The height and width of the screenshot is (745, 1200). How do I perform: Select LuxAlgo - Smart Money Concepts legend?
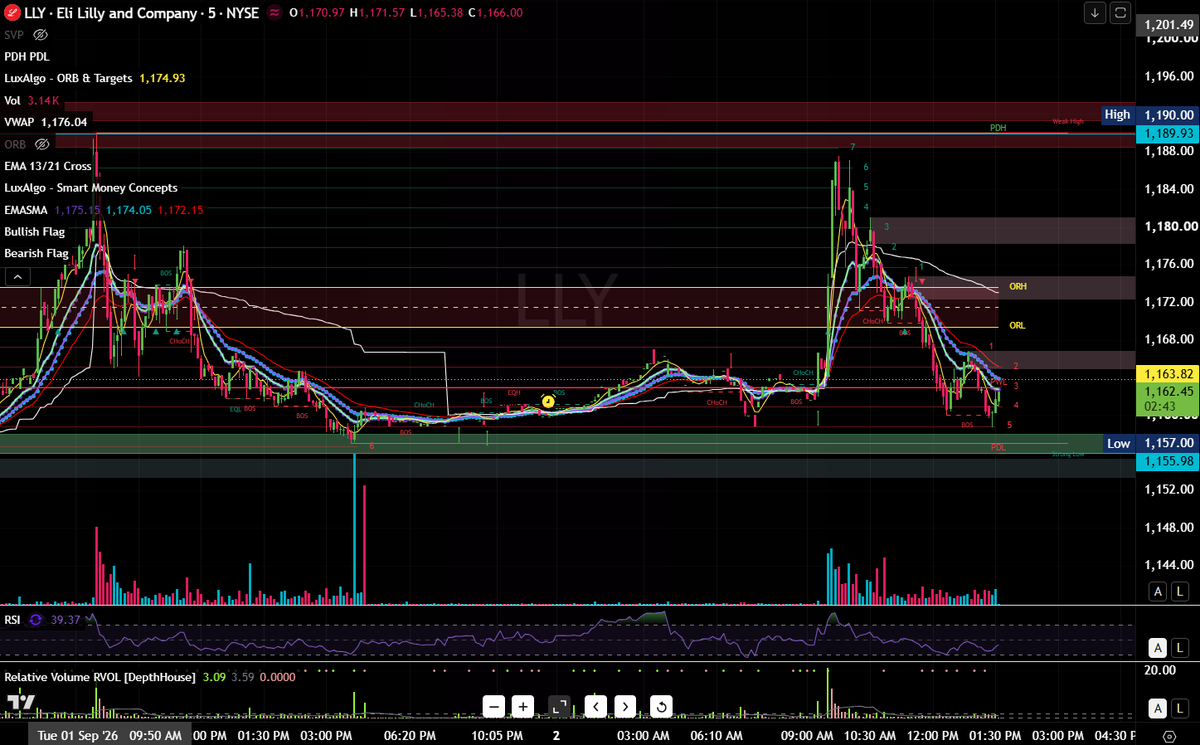tap(91, 188)
